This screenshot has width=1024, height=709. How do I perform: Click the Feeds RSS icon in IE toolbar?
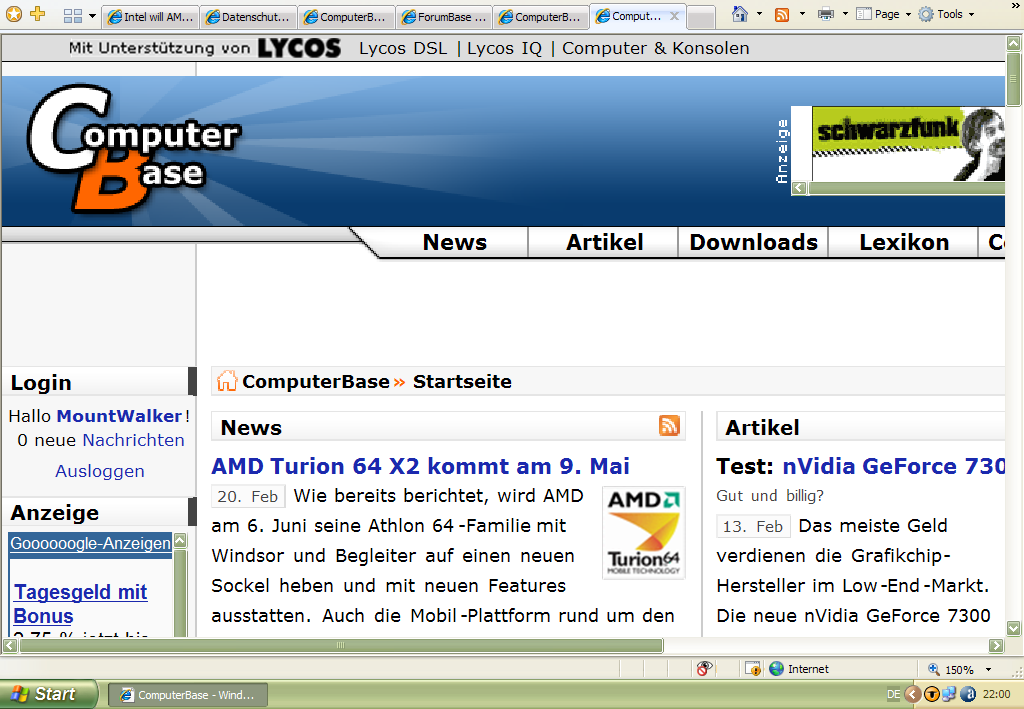[x=781, y=14]
